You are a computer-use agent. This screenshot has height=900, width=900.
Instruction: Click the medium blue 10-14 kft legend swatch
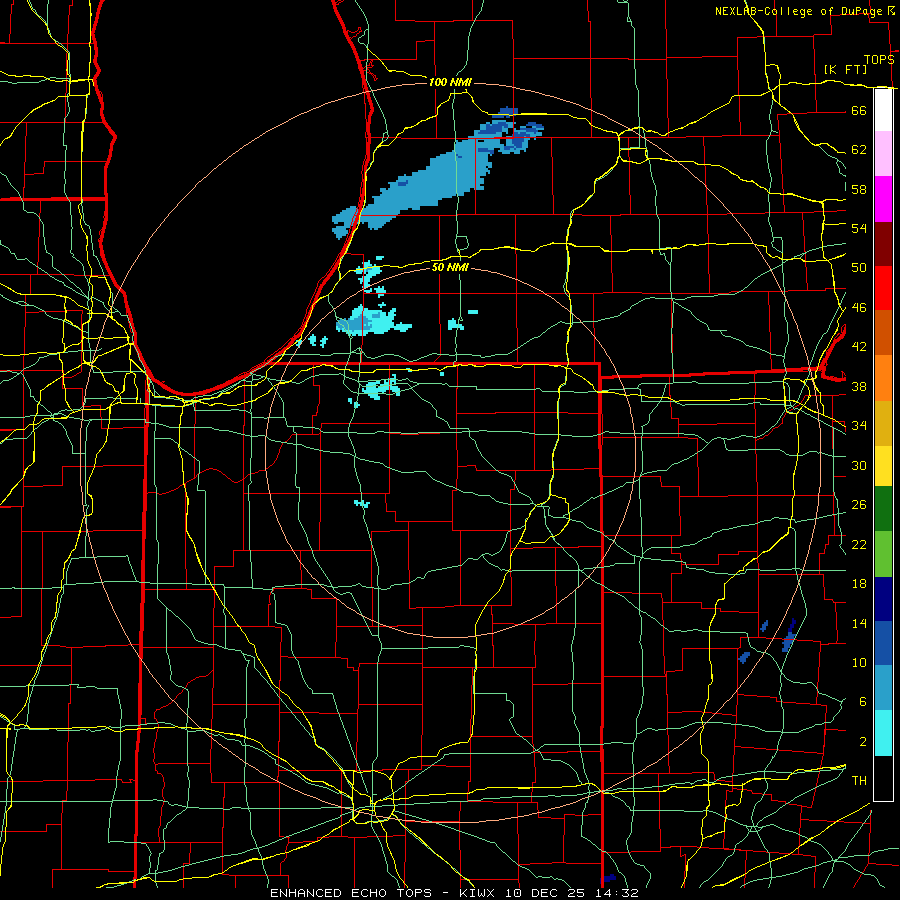[x=883, y=643]
